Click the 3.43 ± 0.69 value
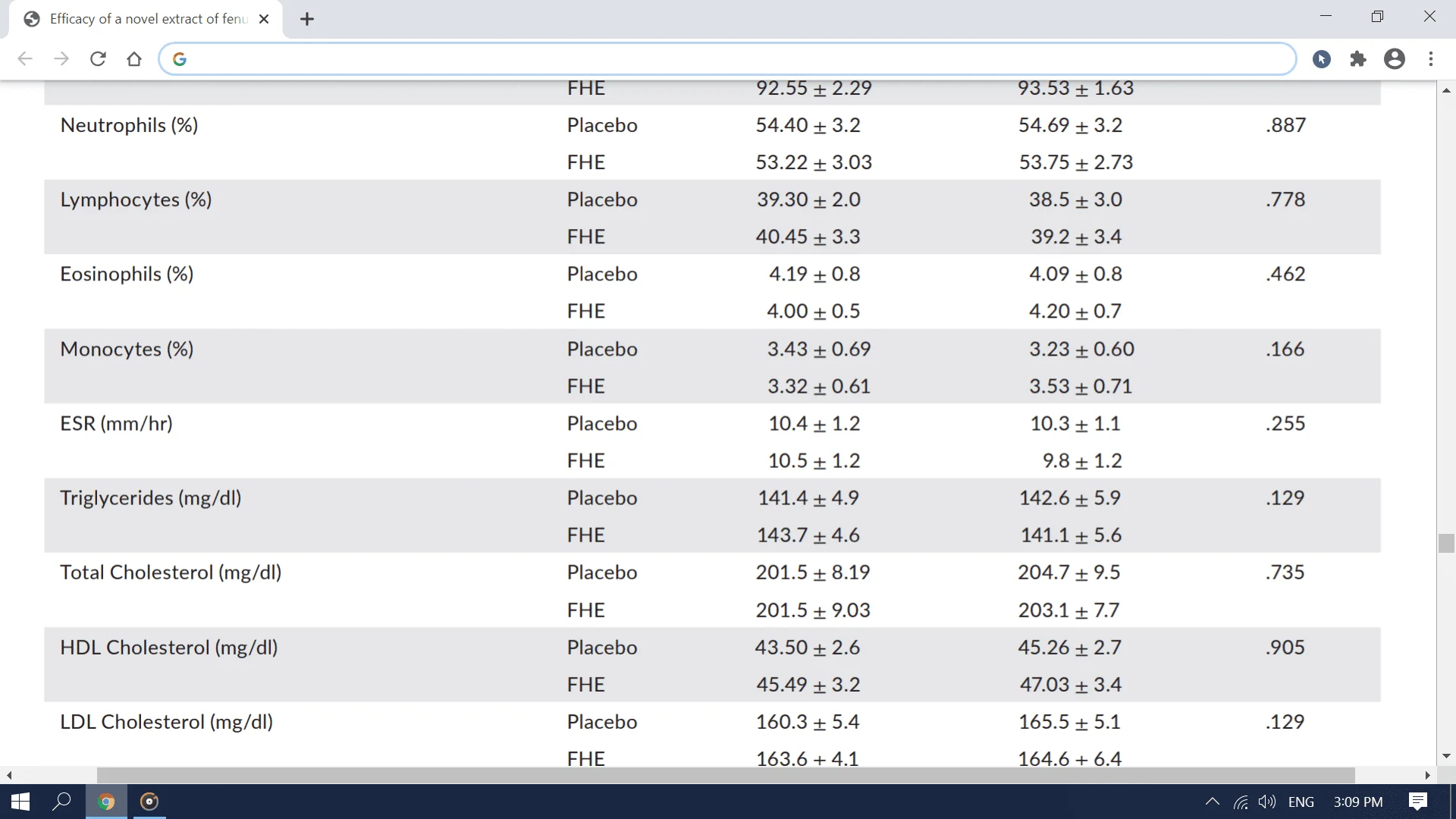1456x819 pixels. (818, 349)
